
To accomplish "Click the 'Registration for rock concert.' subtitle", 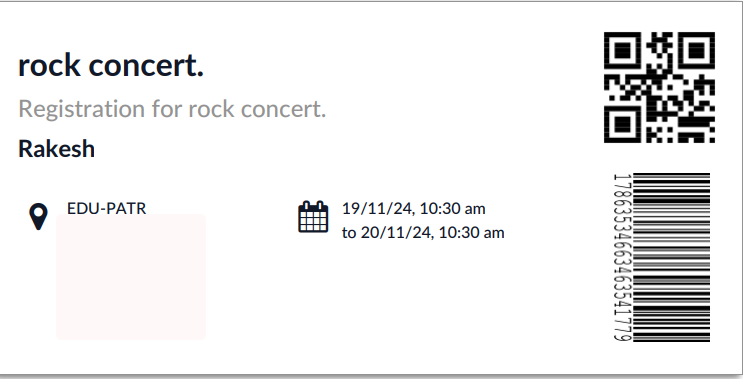I will 172,109.
